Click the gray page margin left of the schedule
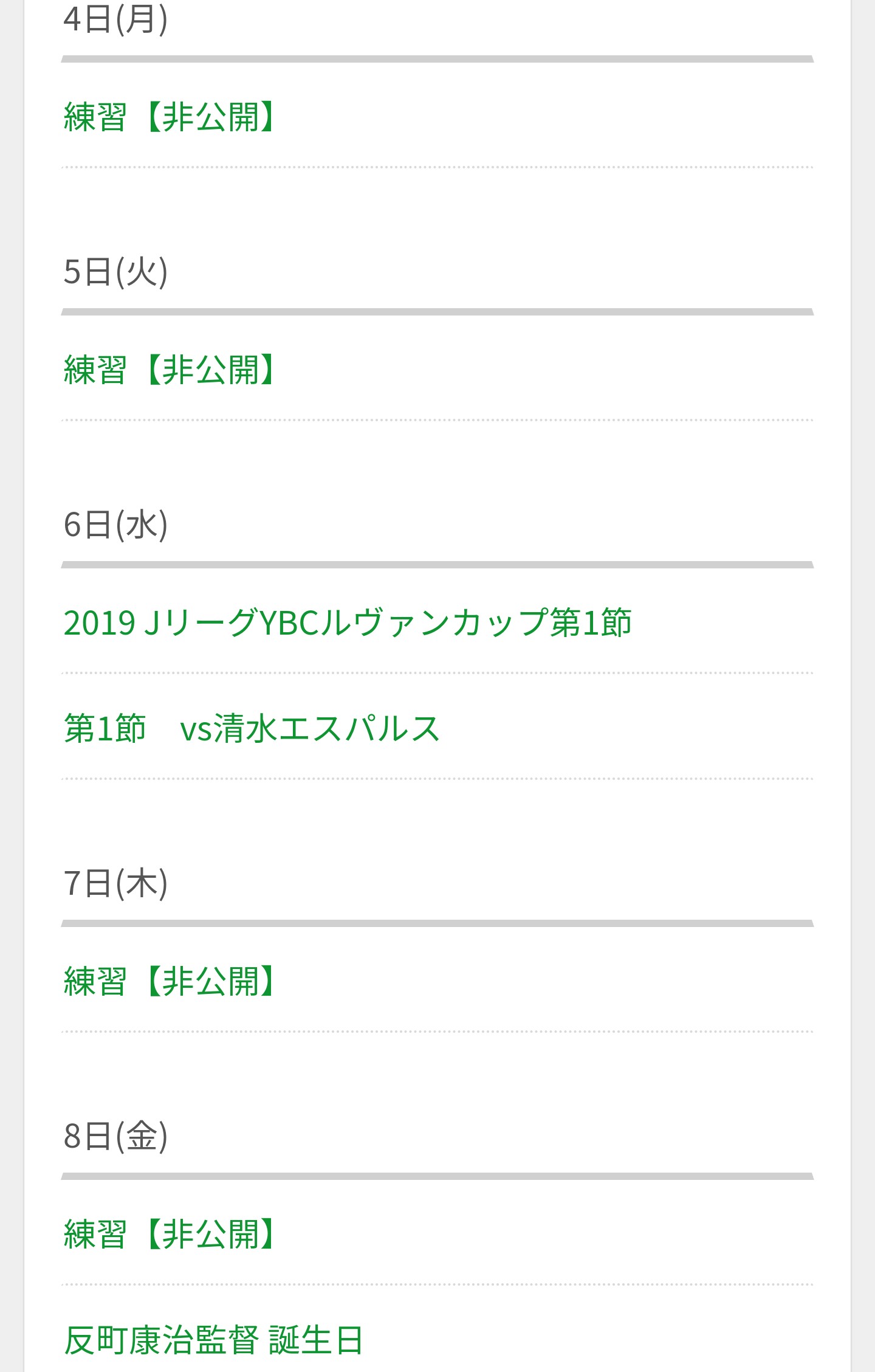The width and height of the screenshot is (875, 1372). (x=12, y=686)
